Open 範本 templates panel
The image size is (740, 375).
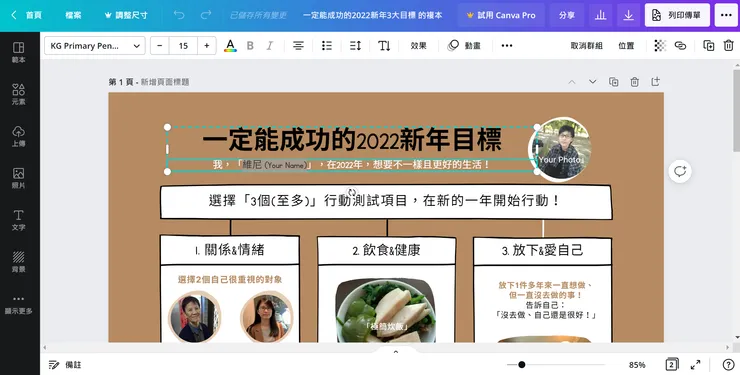click(18, 52)
